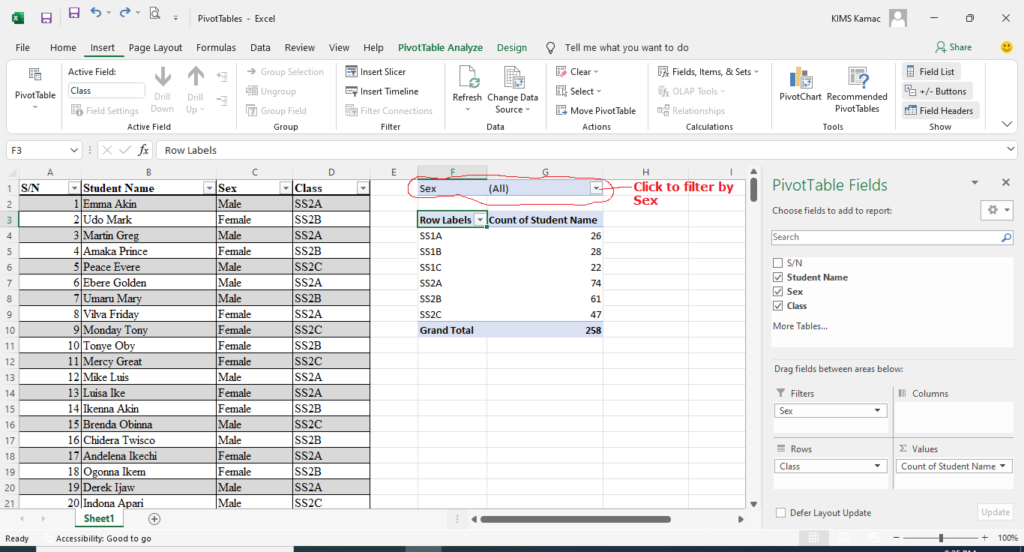The width and height of the screenshot is (1024, 552).
Task: Open the Class column filter dropdown
Action: point(362,188)
